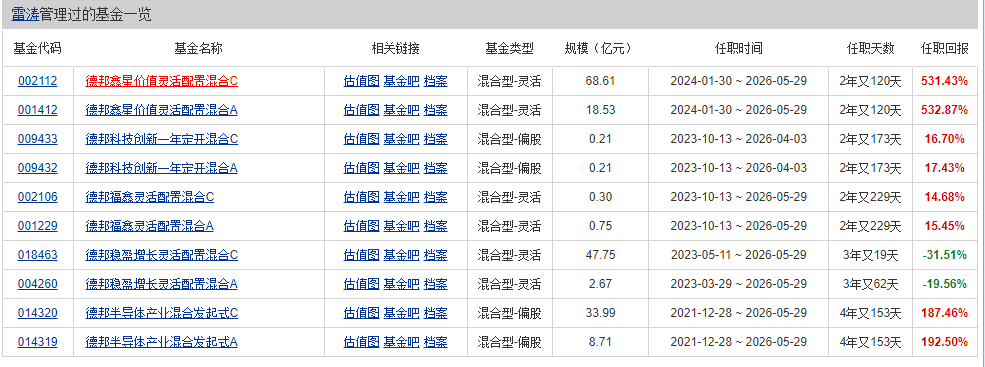Select the 47.75 fund size cell
The width and height of the screenshot is (985, 367).
(x=601, y=255)
